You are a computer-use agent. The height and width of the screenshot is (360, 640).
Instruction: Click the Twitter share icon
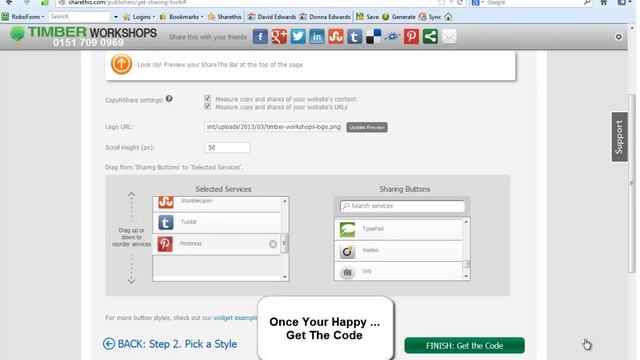298,37
